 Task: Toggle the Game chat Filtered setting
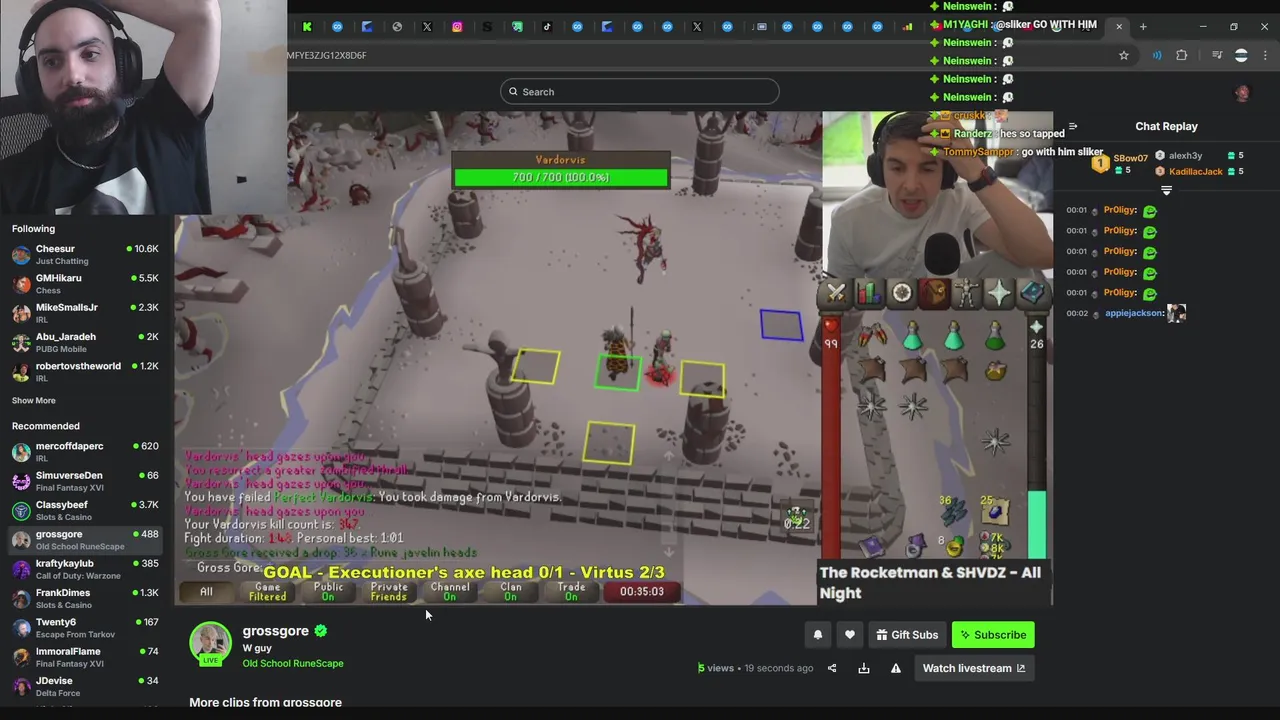(267, 592)
